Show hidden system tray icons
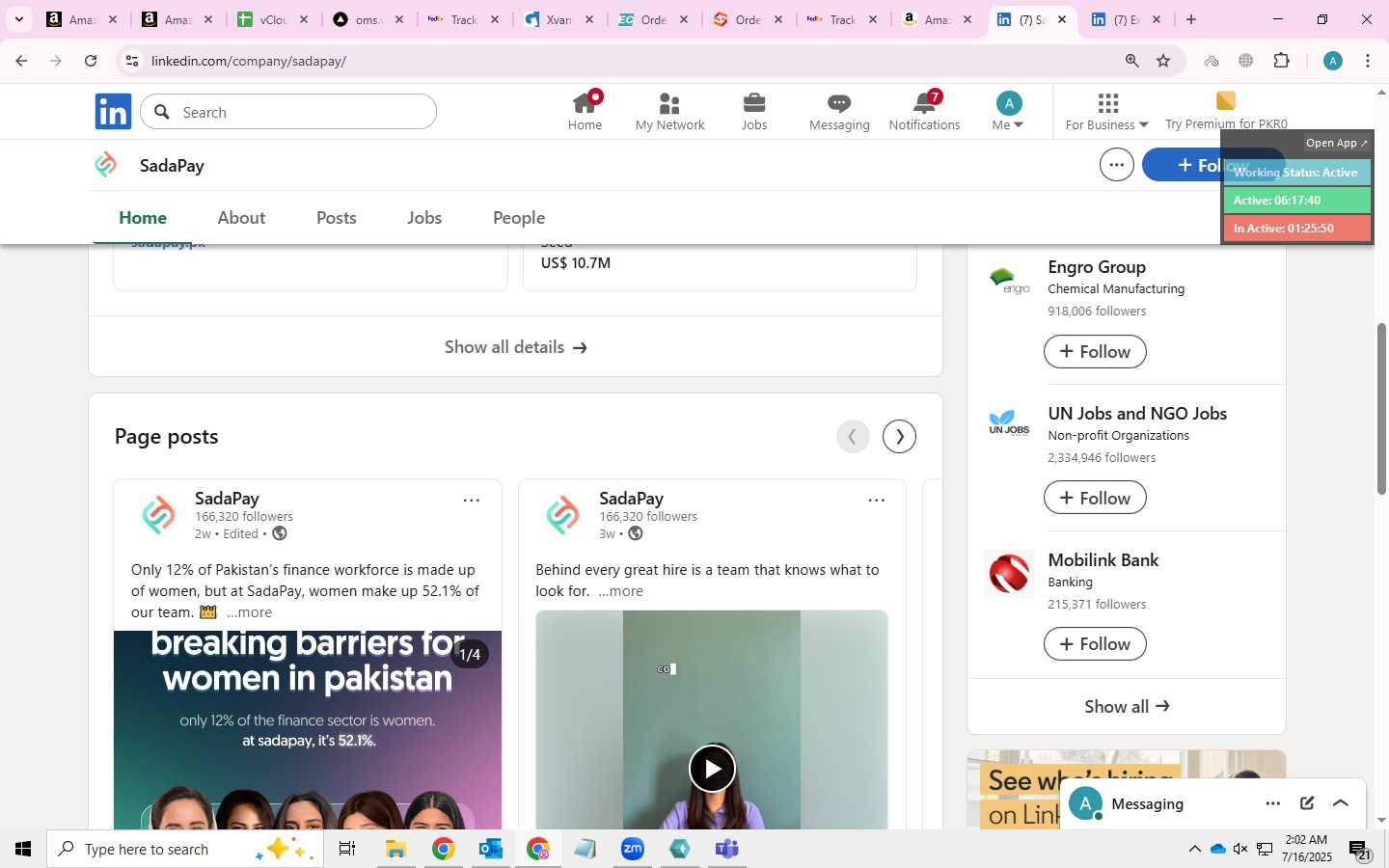The image size is (1389, 868). click(1194, 849)
